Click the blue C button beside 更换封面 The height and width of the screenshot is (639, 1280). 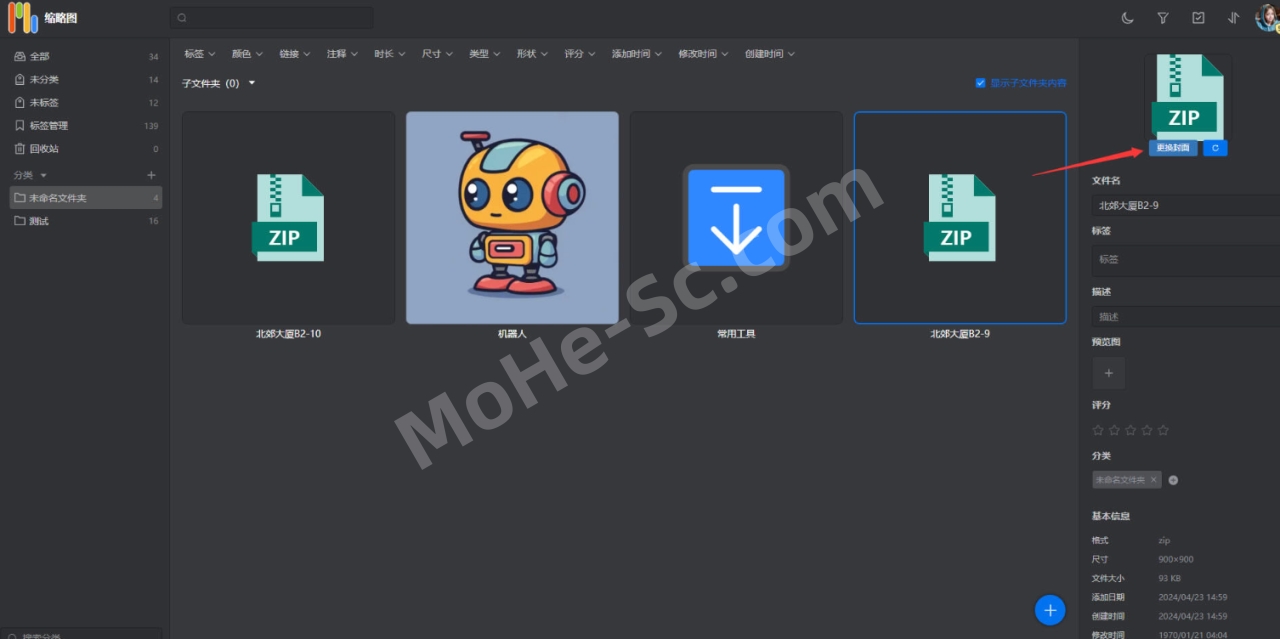[1214, 148]
